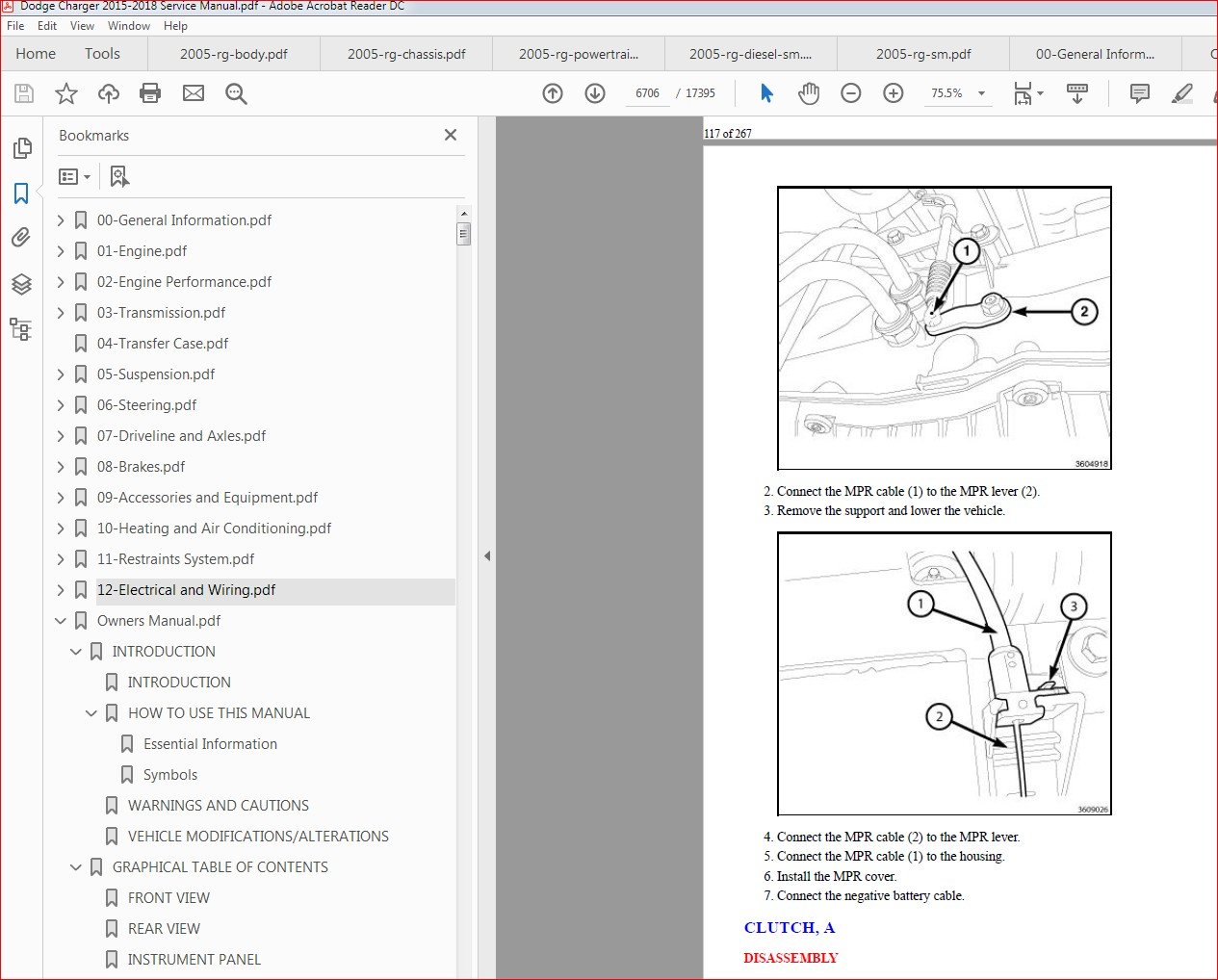
Task: Open the Layers panel icon
Action: coord(21,284)
